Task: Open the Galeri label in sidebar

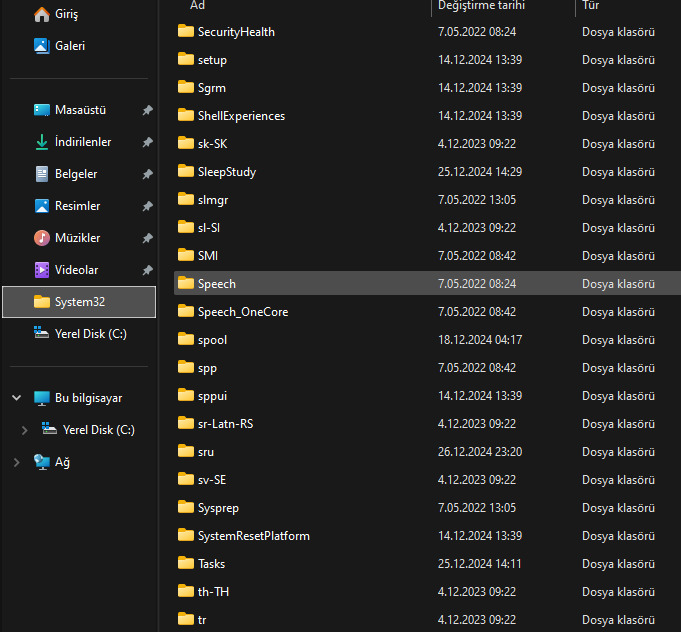Action: coord(70,46)
